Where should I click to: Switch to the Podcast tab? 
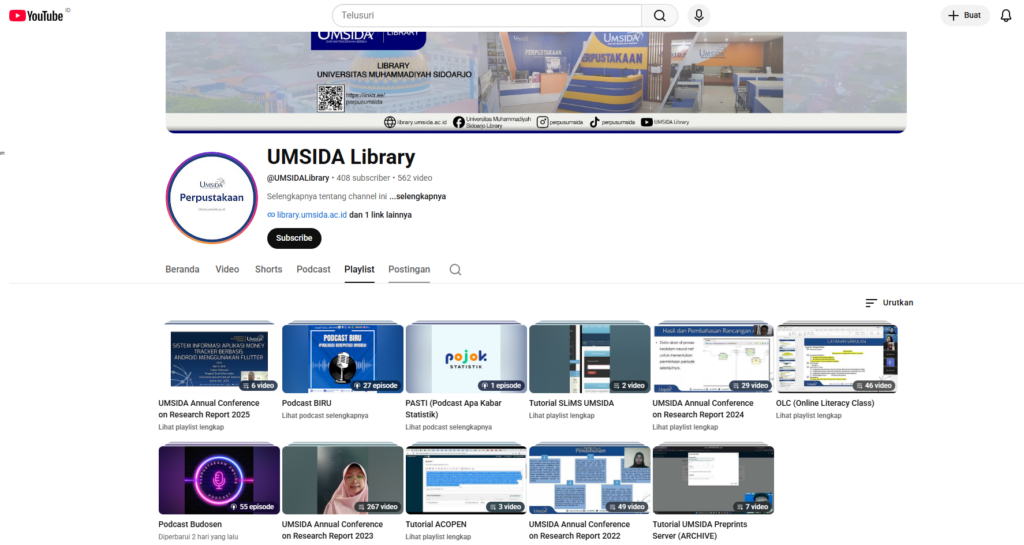click(313, 270)
